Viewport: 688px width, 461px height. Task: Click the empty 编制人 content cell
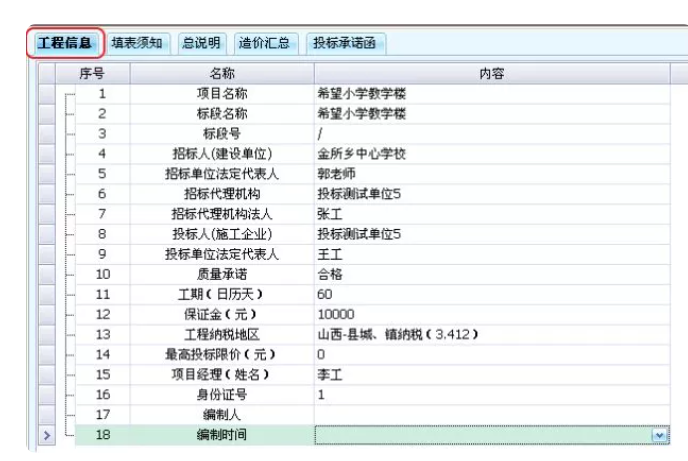coord(492,414)
